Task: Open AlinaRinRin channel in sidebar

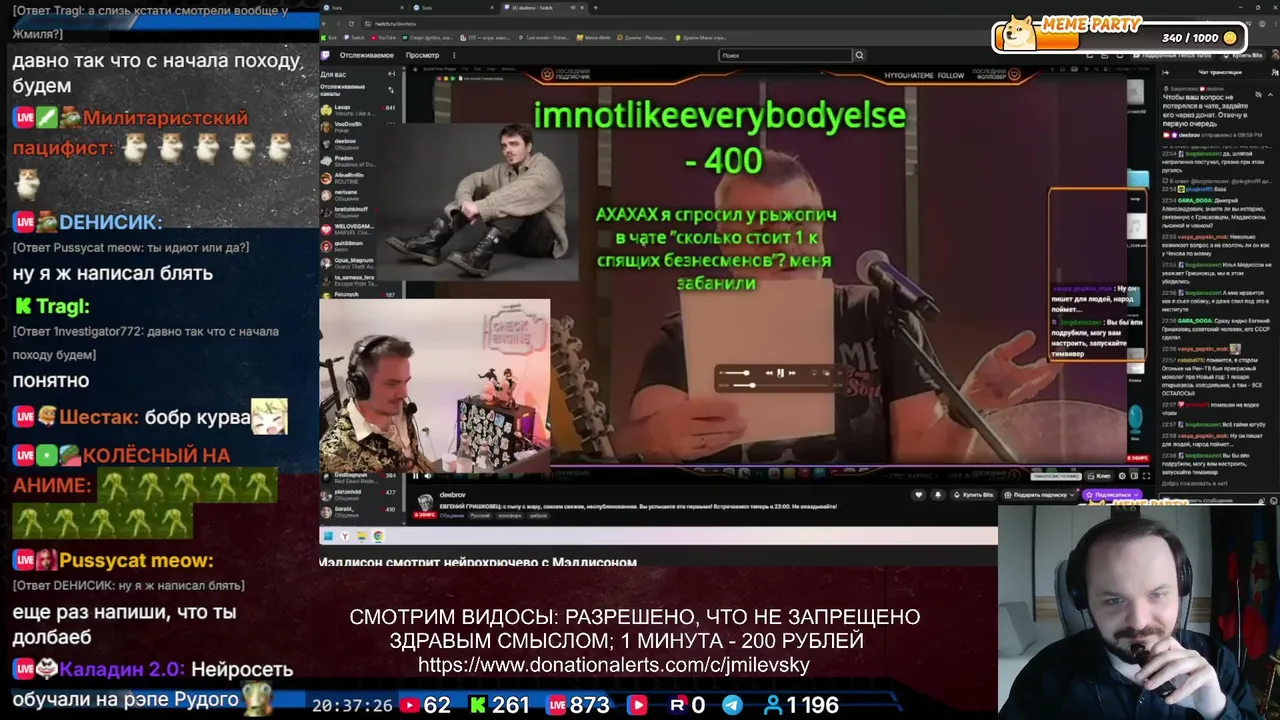Action: click(360, 177)
